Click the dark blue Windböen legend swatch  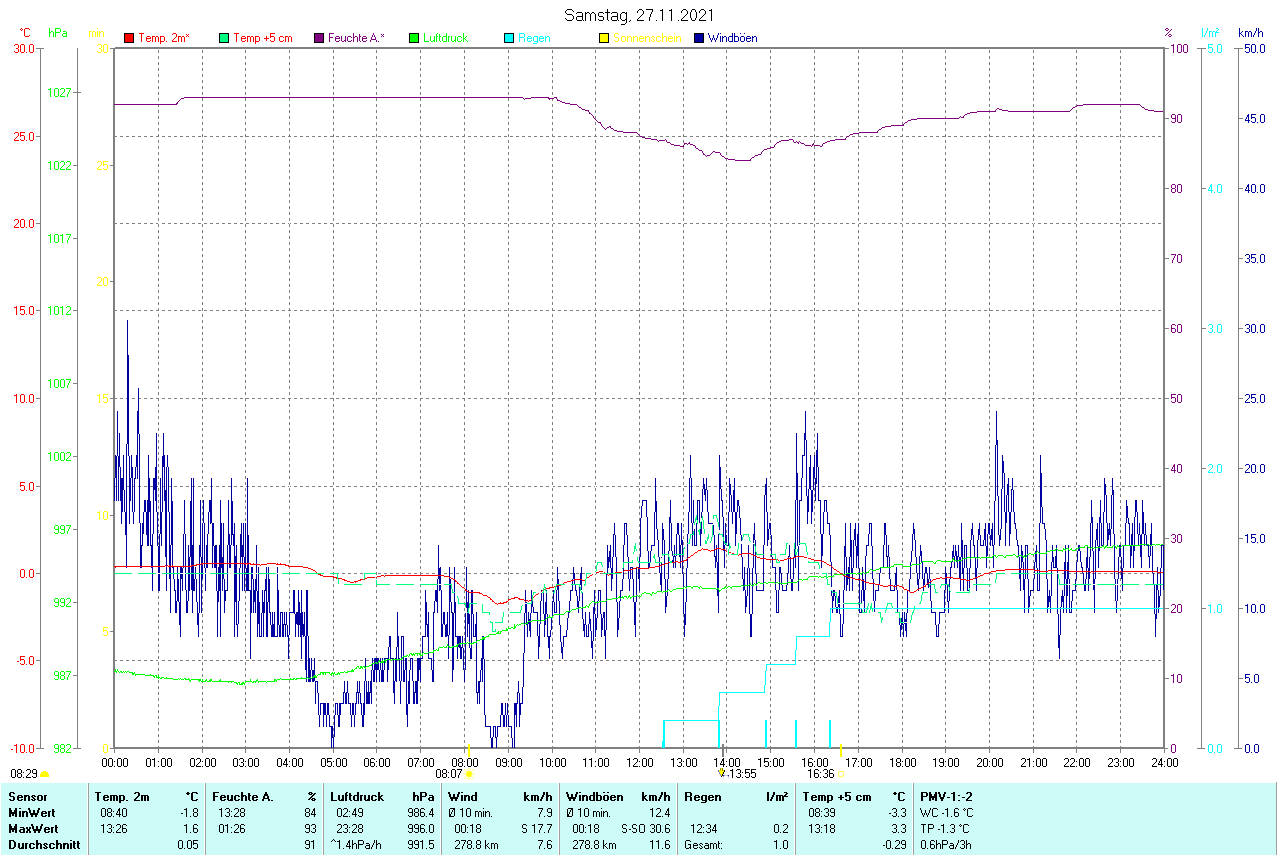point(699,38)
